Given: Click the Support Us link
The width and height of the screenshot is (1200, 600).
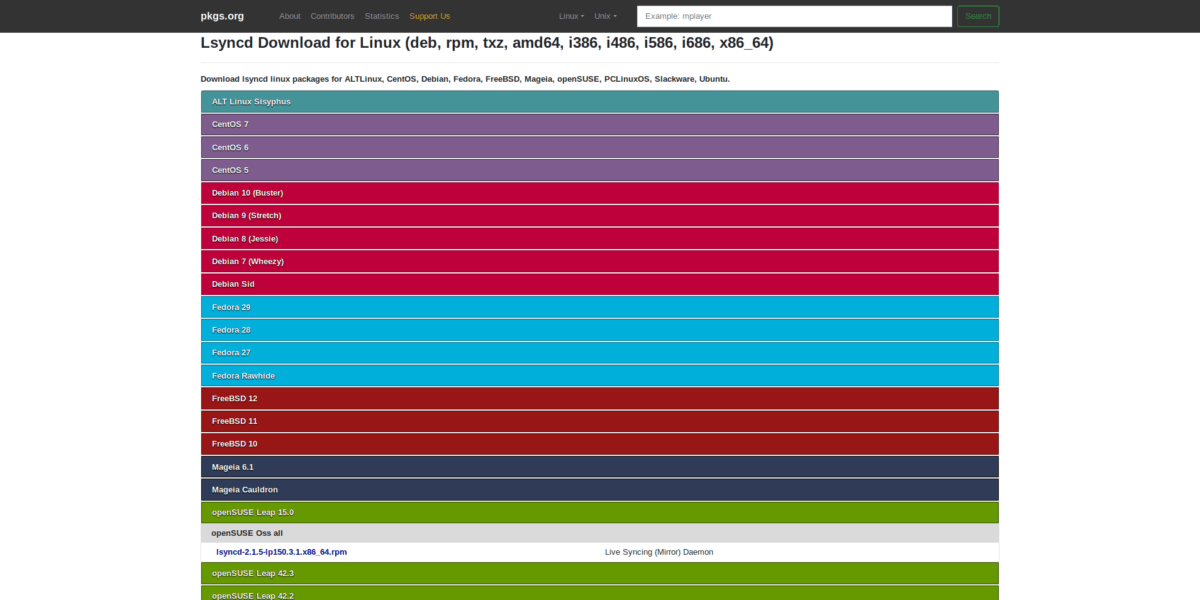Looking at the screenshot, I should pos(429,16).
